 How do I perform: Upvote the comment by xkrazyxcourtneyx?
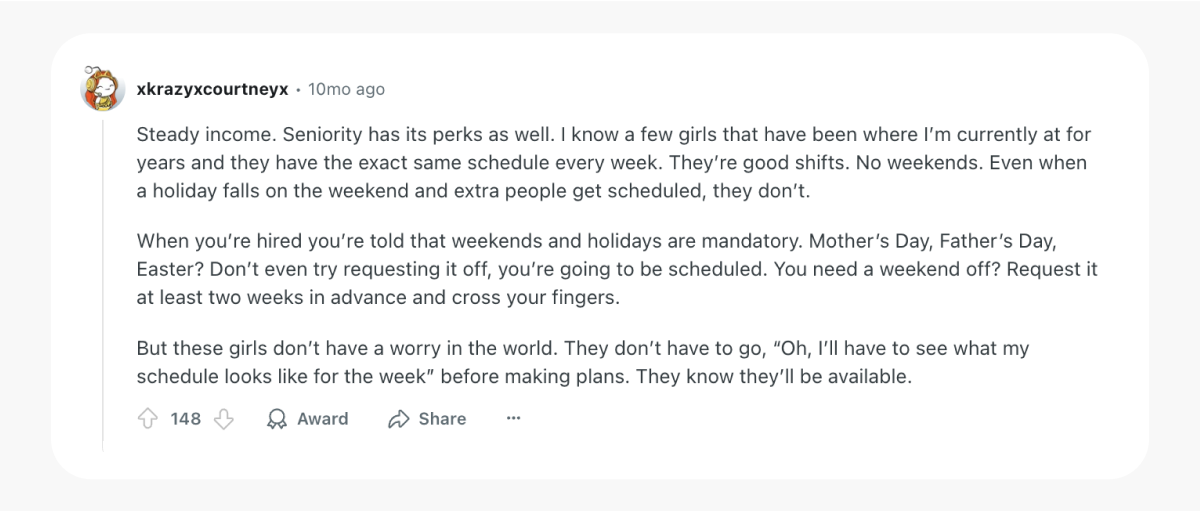click(147, 419)
